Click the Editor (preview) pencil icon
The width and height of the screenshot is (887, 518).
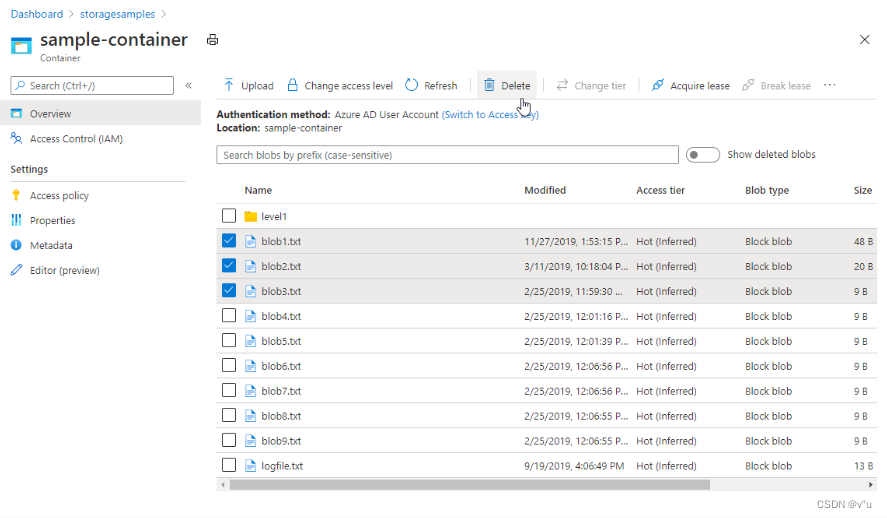click(x=16, y=270)
